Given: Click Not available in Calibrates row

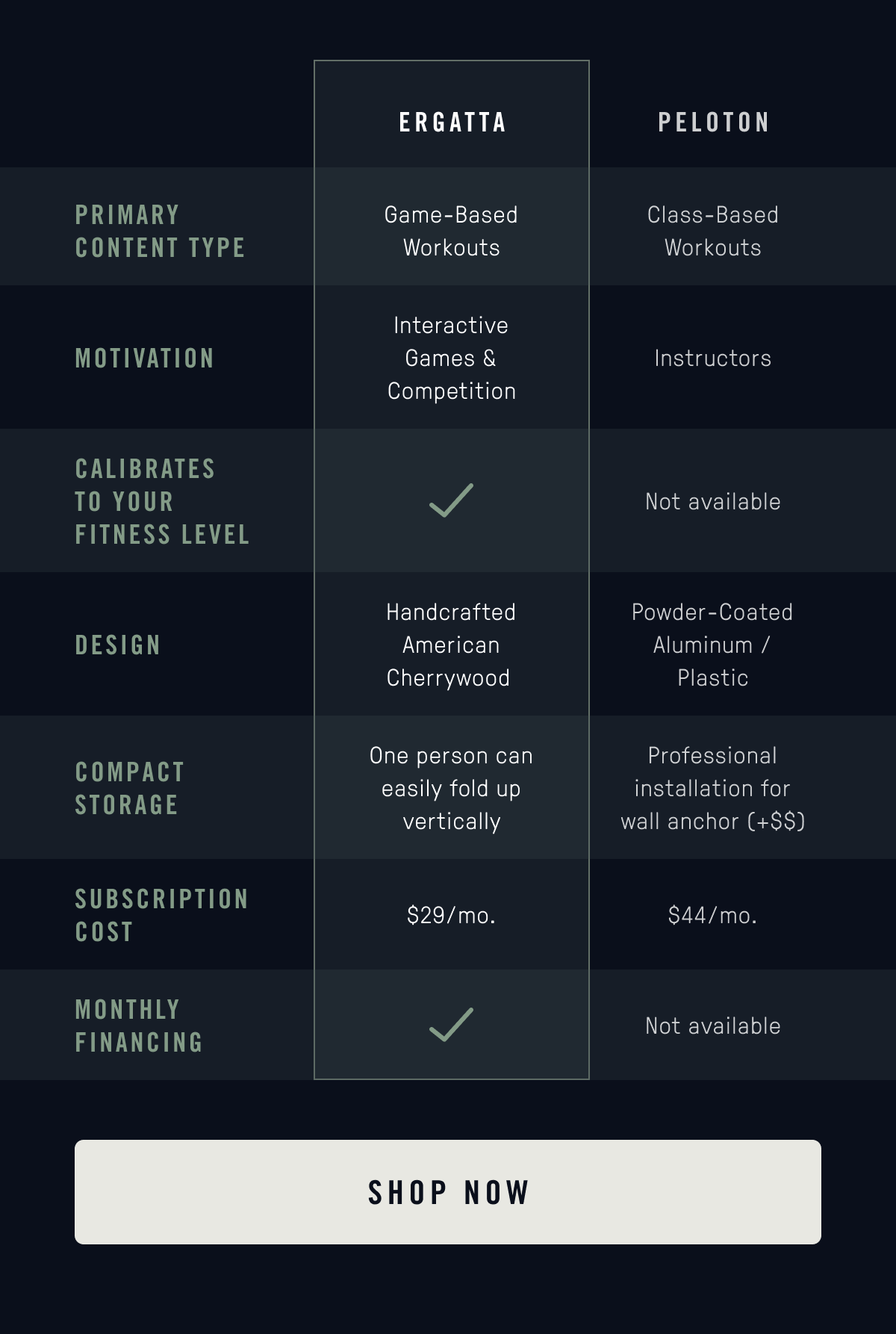Looking at the screenshot, I should coord(713,501).
